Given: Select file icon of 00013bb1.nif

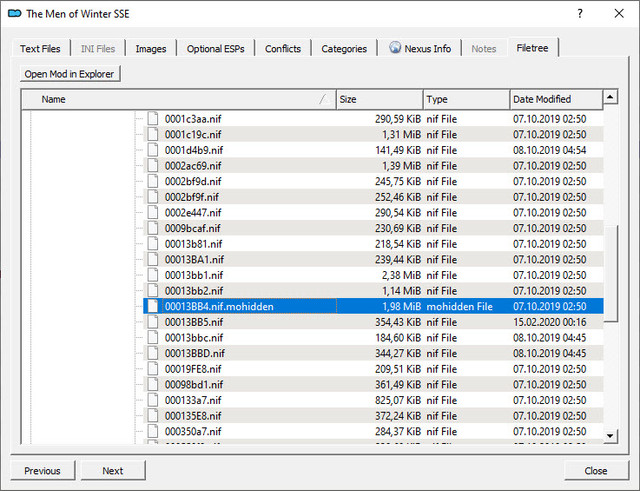Looking at the screenshot, I should click(x=153, y=275).
